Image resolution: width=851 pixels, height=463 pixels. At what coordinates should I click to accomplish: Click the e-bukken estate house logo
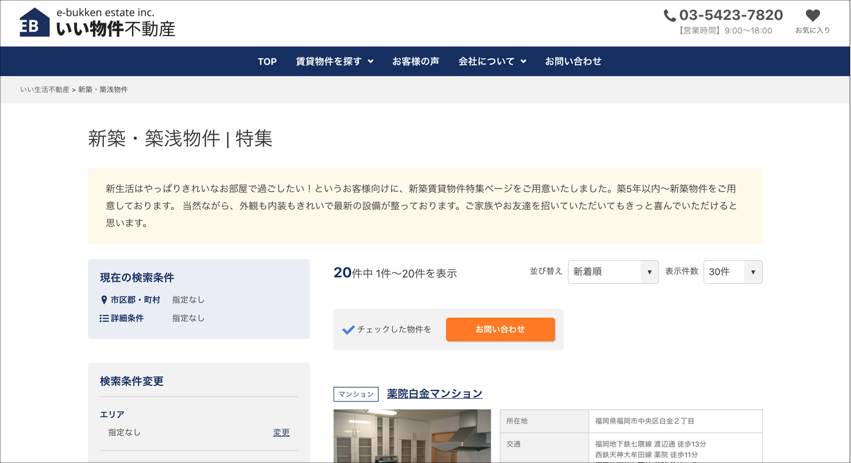(x=35, y=23)
